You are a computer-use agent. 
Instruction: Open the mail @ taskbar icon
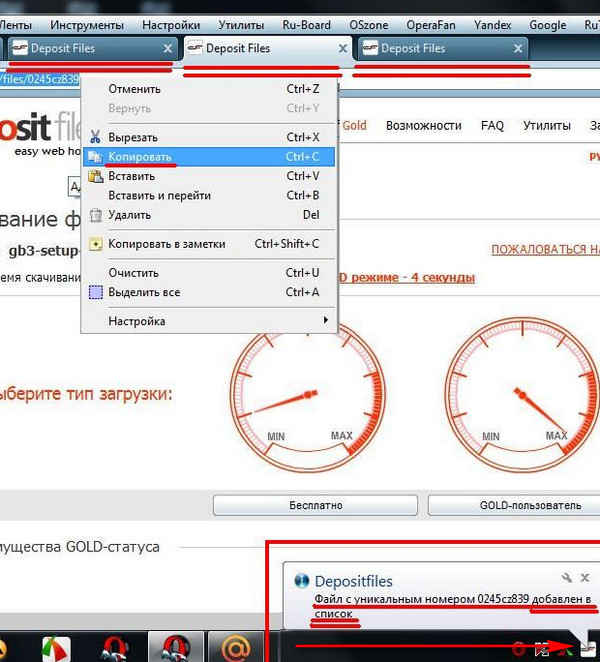point(236,648)
